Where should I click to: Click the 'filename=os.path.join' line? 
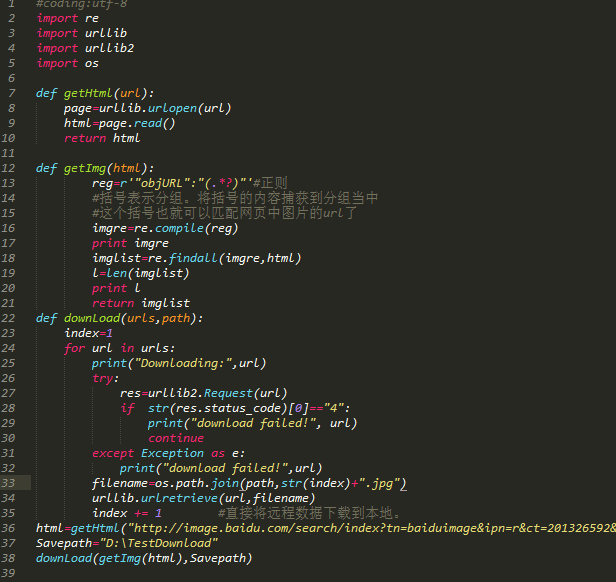coord(249,483)
